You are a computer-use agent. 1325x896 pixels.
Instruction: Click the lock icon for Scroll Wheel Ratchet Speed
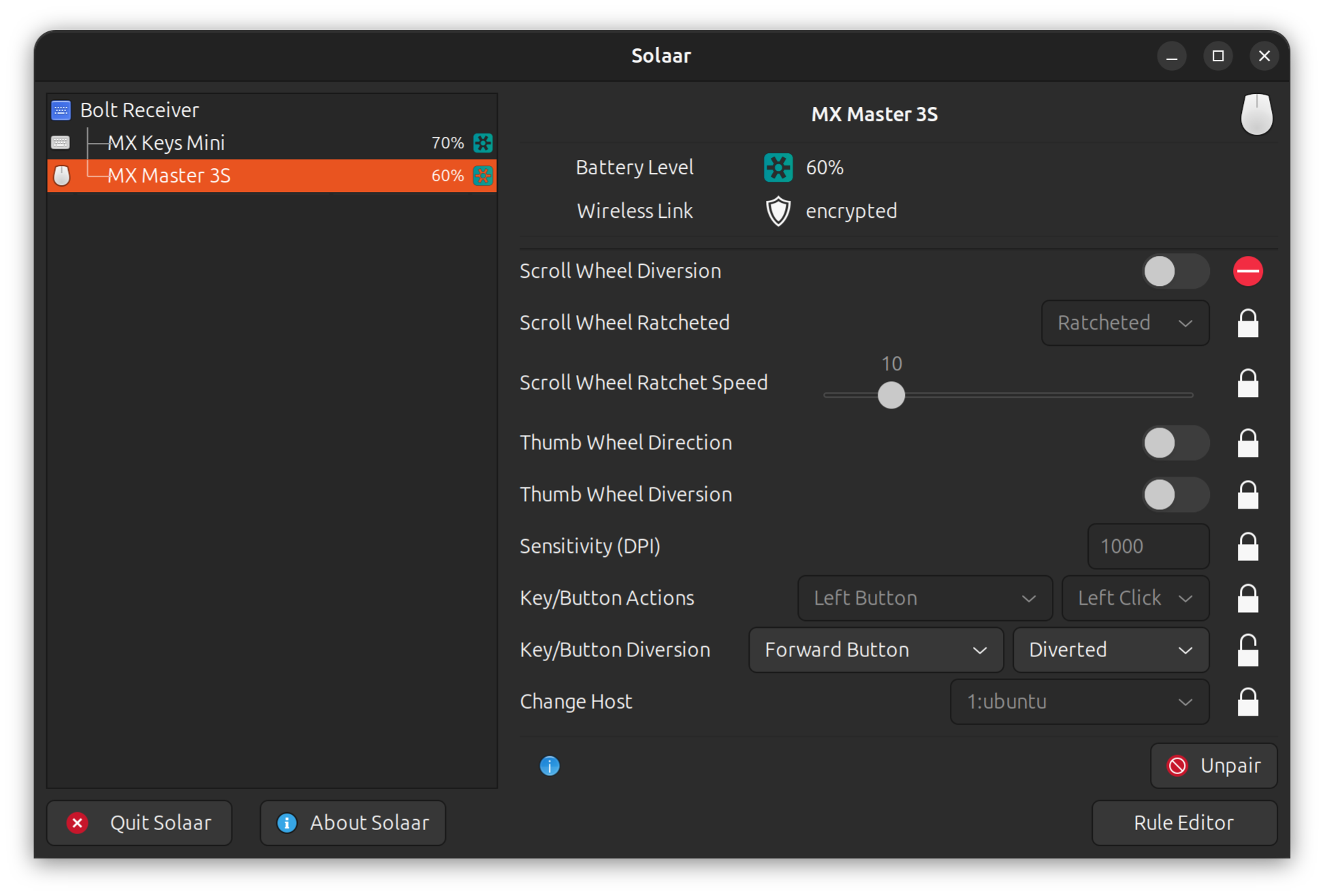point(1247,383)
